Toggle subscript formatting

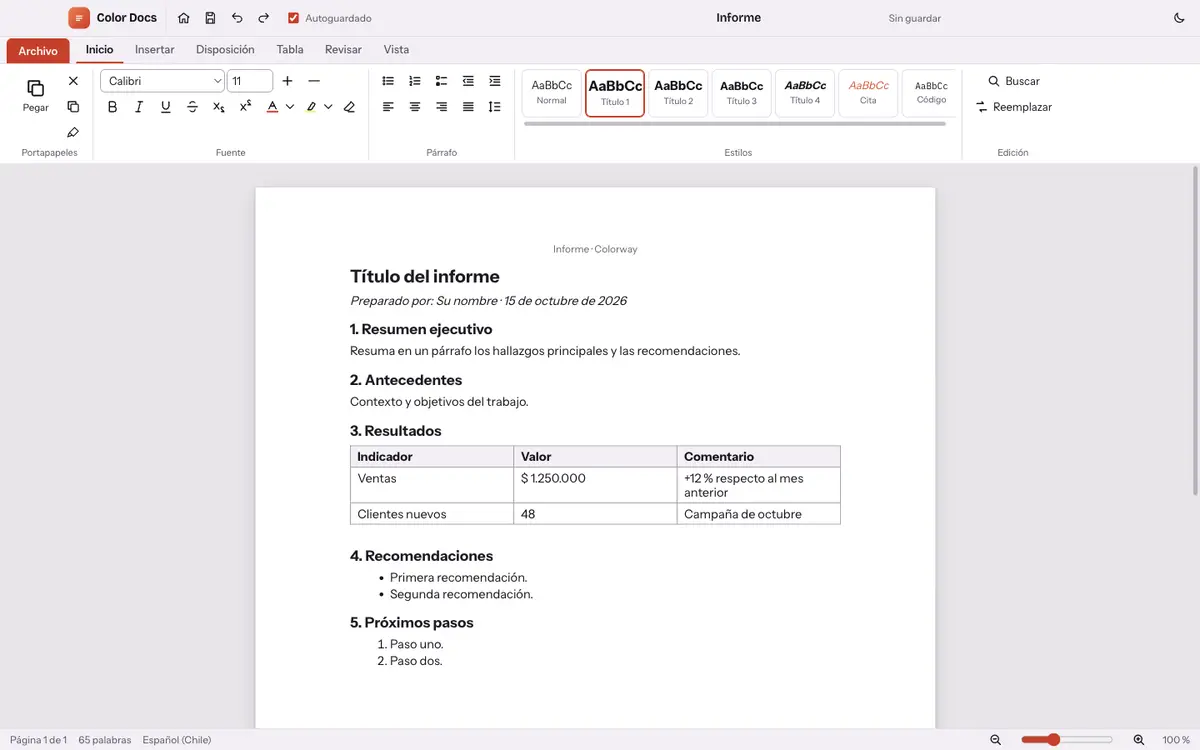click(x=219, y=107)
